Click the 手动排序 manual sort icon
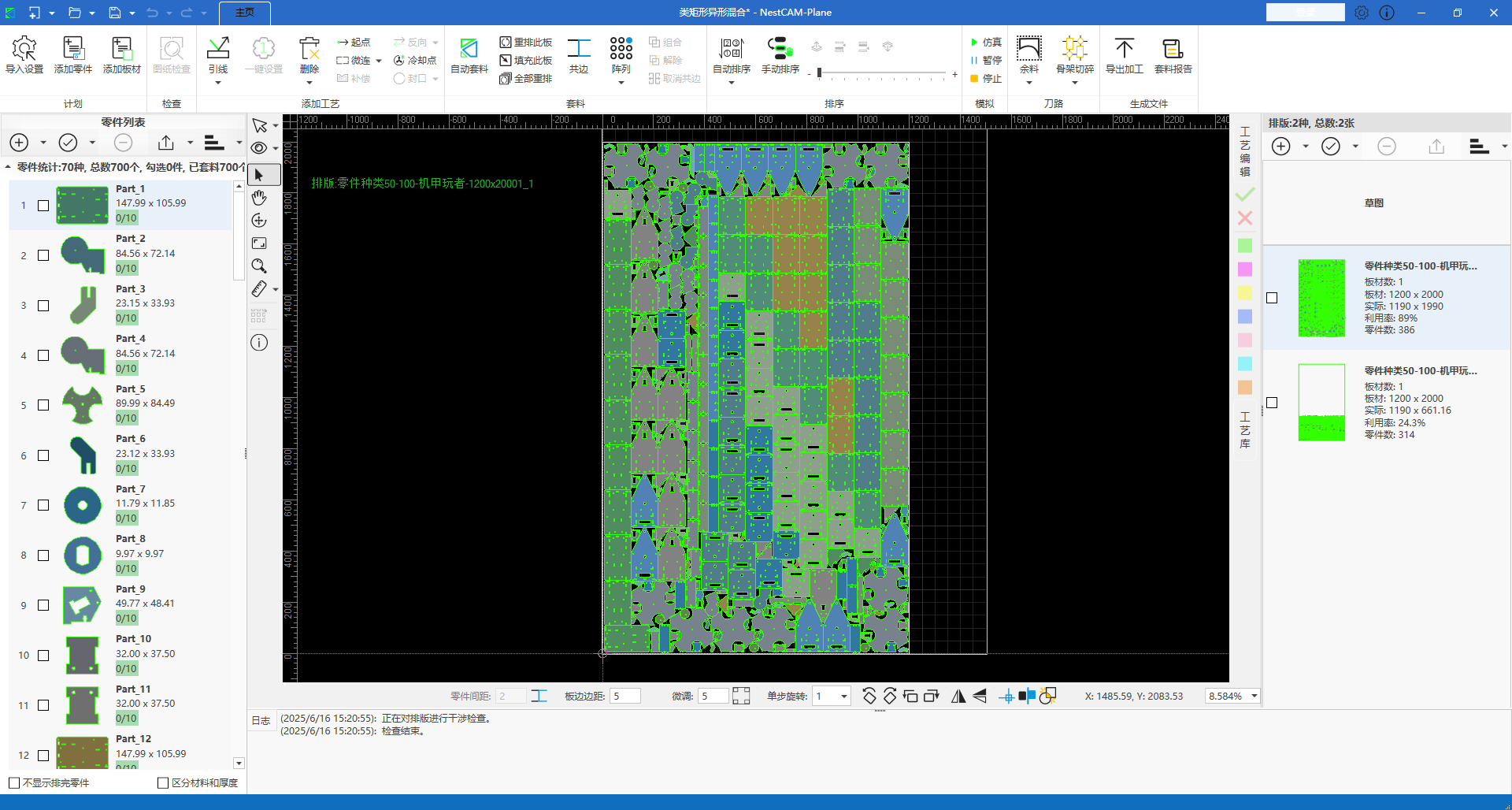1512x810 pixels. 780,49
